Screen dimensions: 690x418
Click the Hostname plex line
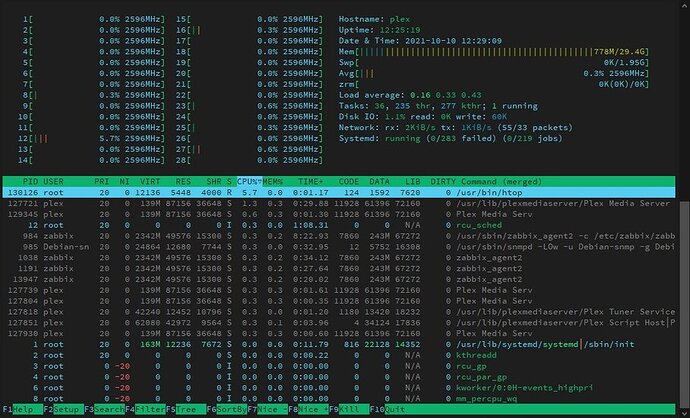tap(374, 19)
